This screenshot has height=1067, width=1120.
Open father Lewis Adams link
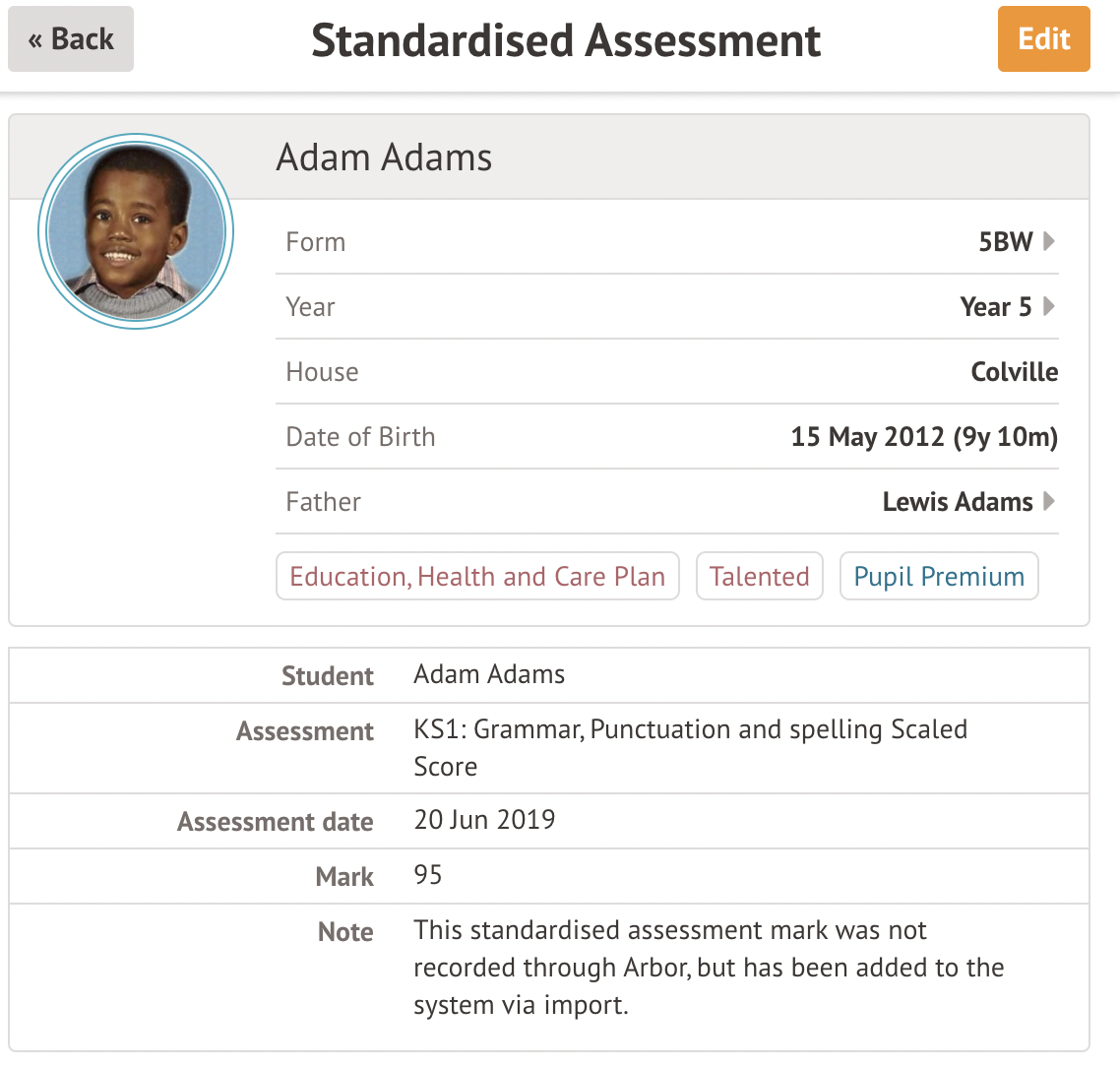point(957,502)
